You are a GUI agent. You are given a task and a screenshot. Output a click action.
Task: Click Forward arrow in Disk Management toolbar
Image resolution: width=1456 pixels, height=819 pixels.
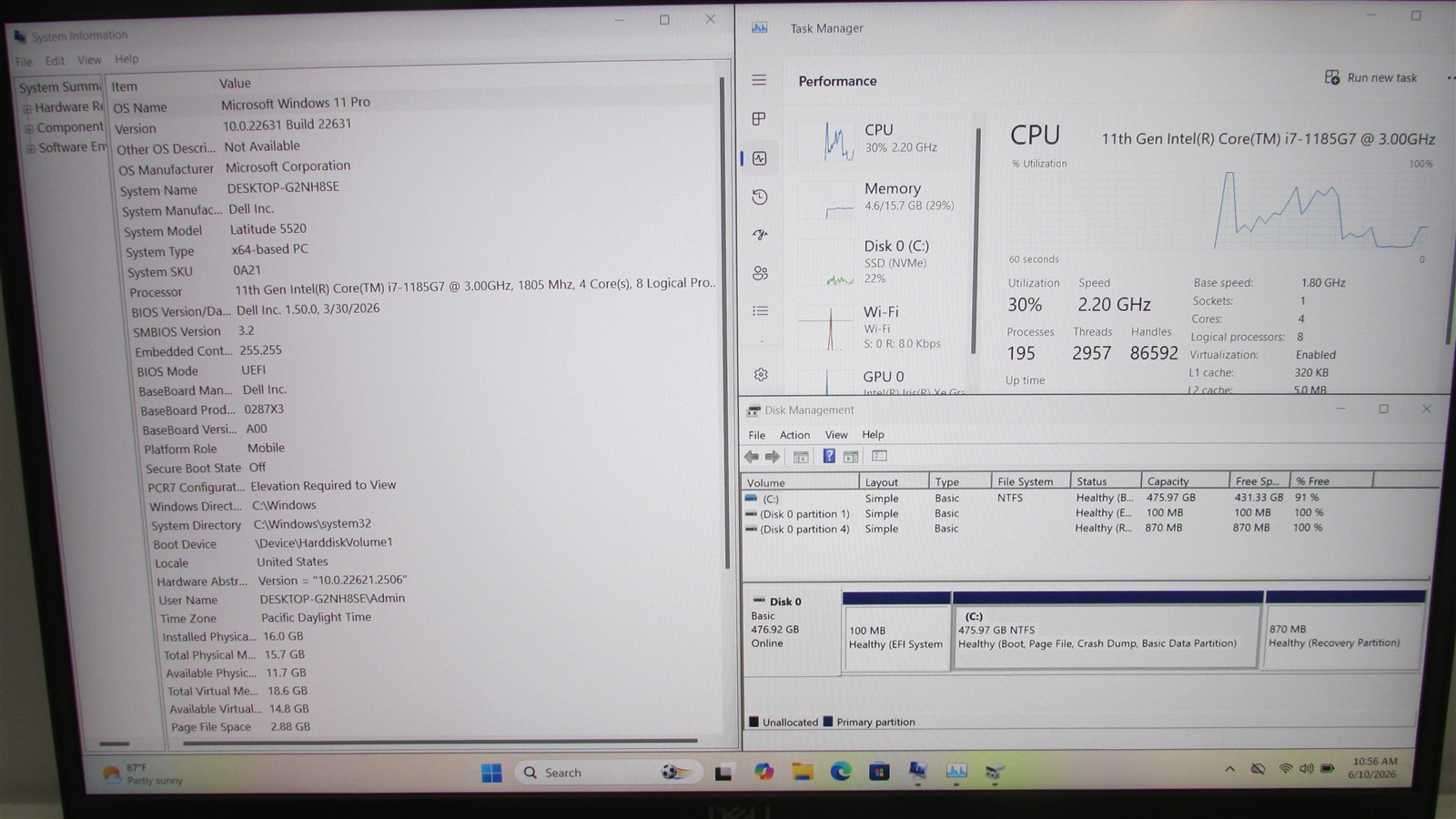pos(773,457)
